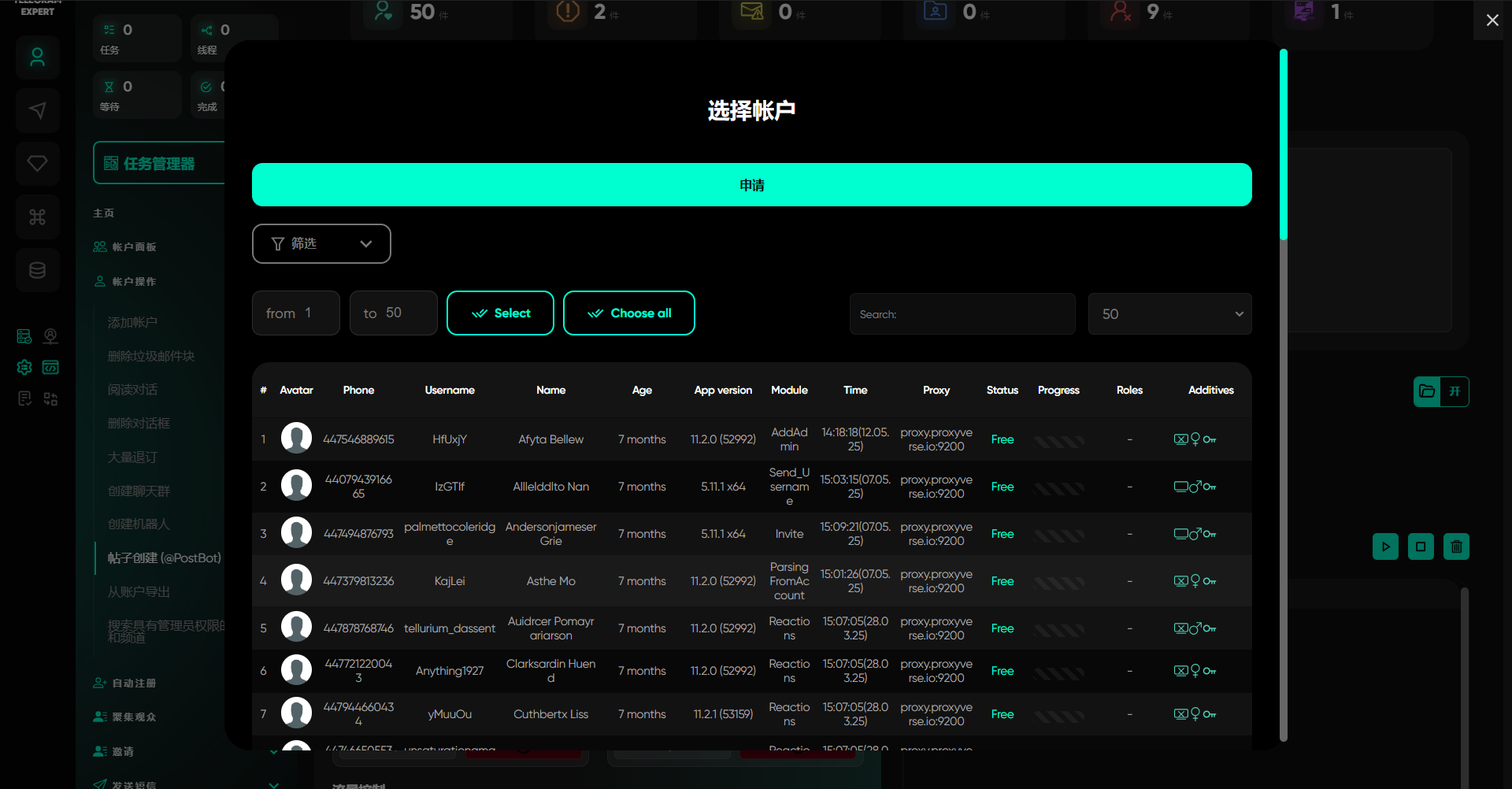Click the green open-folder icon
Viewport: 1512px width, 789px height.
1426,391
